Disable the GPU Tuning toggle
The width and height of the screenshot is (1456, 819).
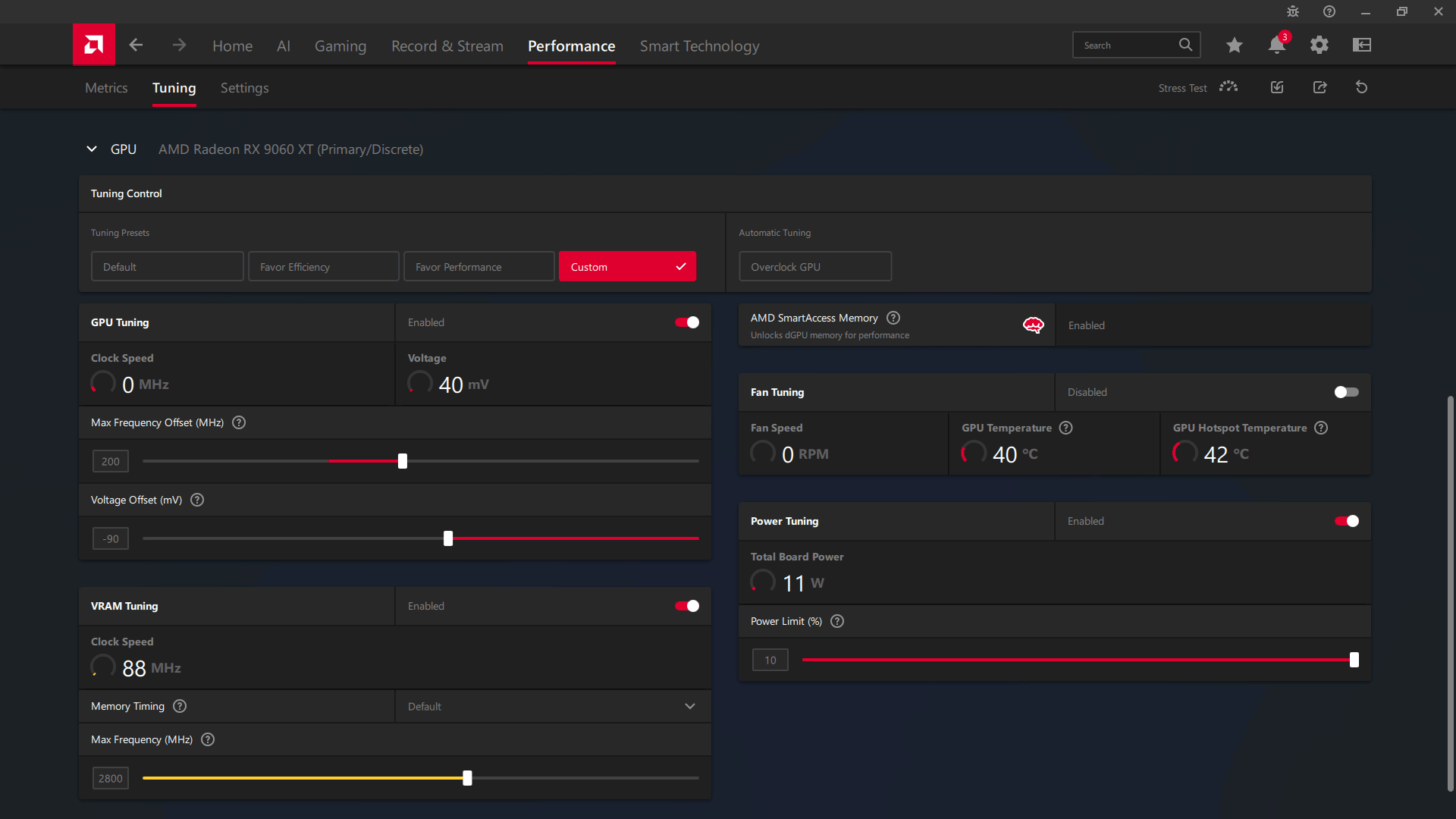[x=687, y=322]
